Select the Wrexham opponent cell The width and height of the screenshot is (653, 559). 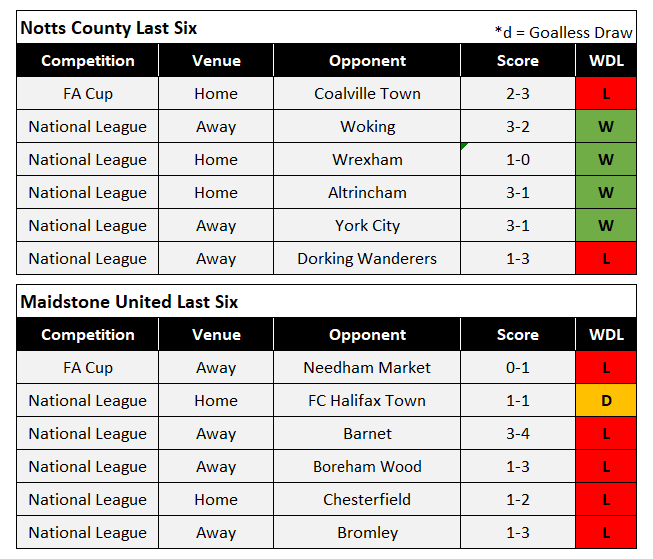click(x=367, y=160)
